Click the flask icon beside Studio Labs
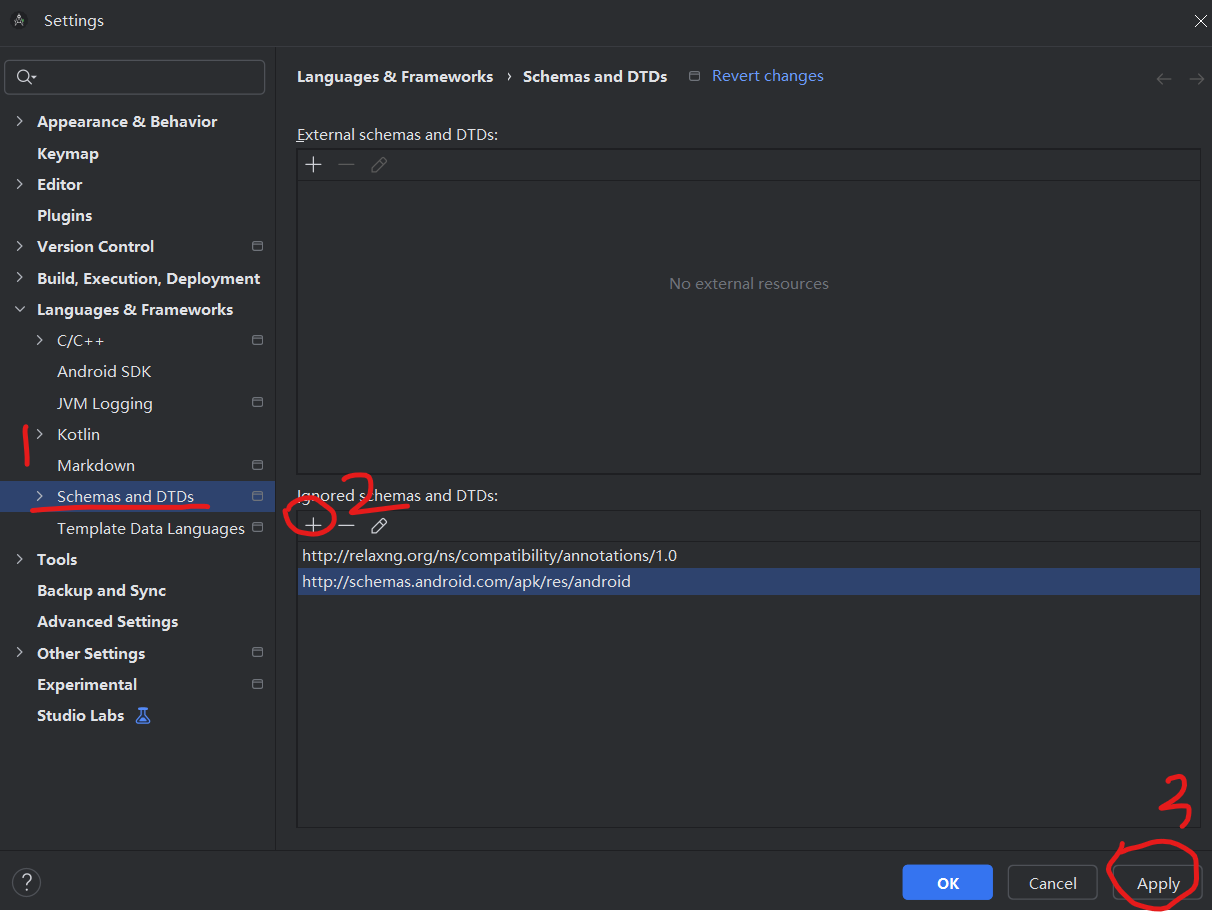 pos(142,715)
